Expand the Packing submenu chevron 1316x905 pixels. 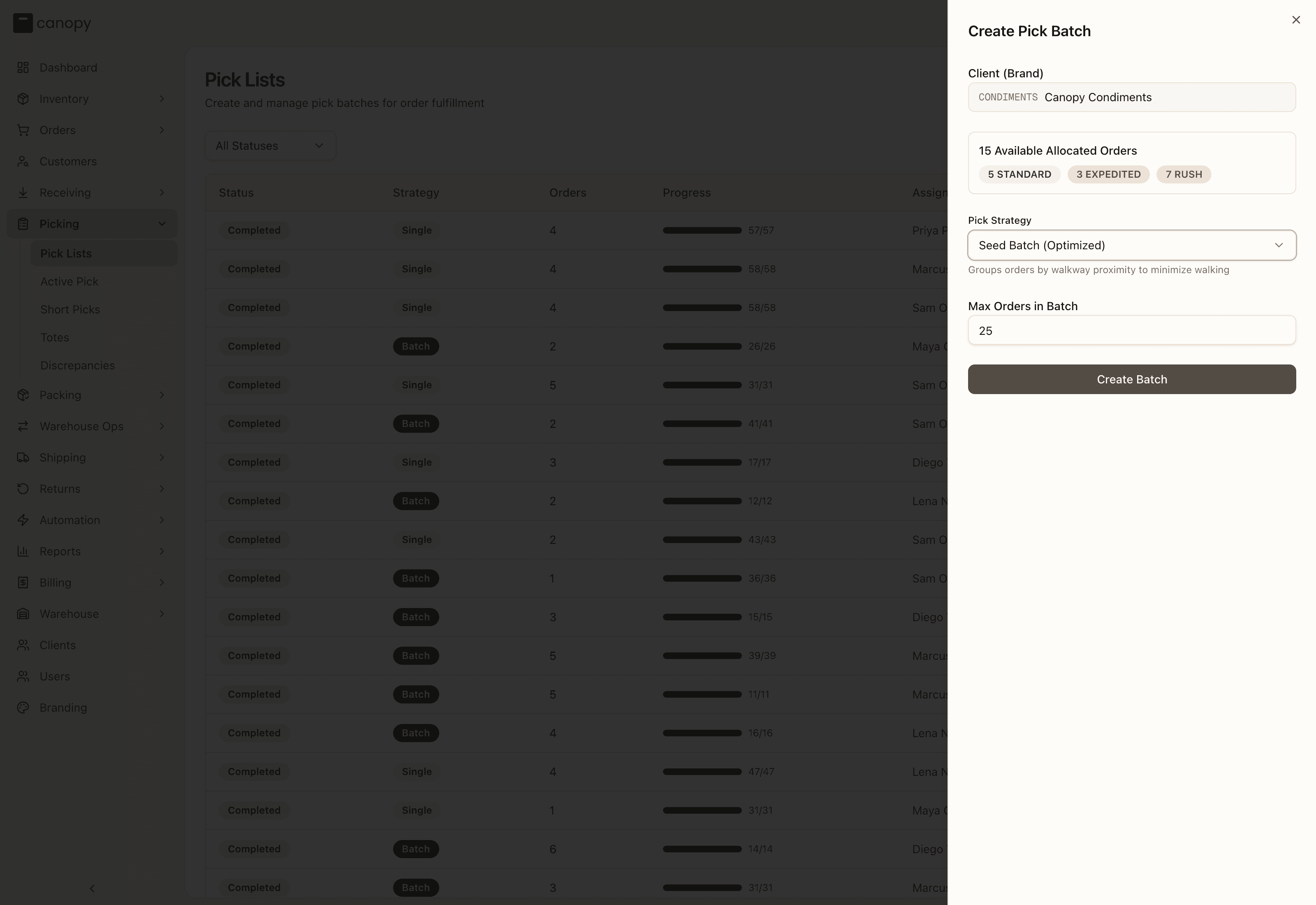[x=162, y=395]
